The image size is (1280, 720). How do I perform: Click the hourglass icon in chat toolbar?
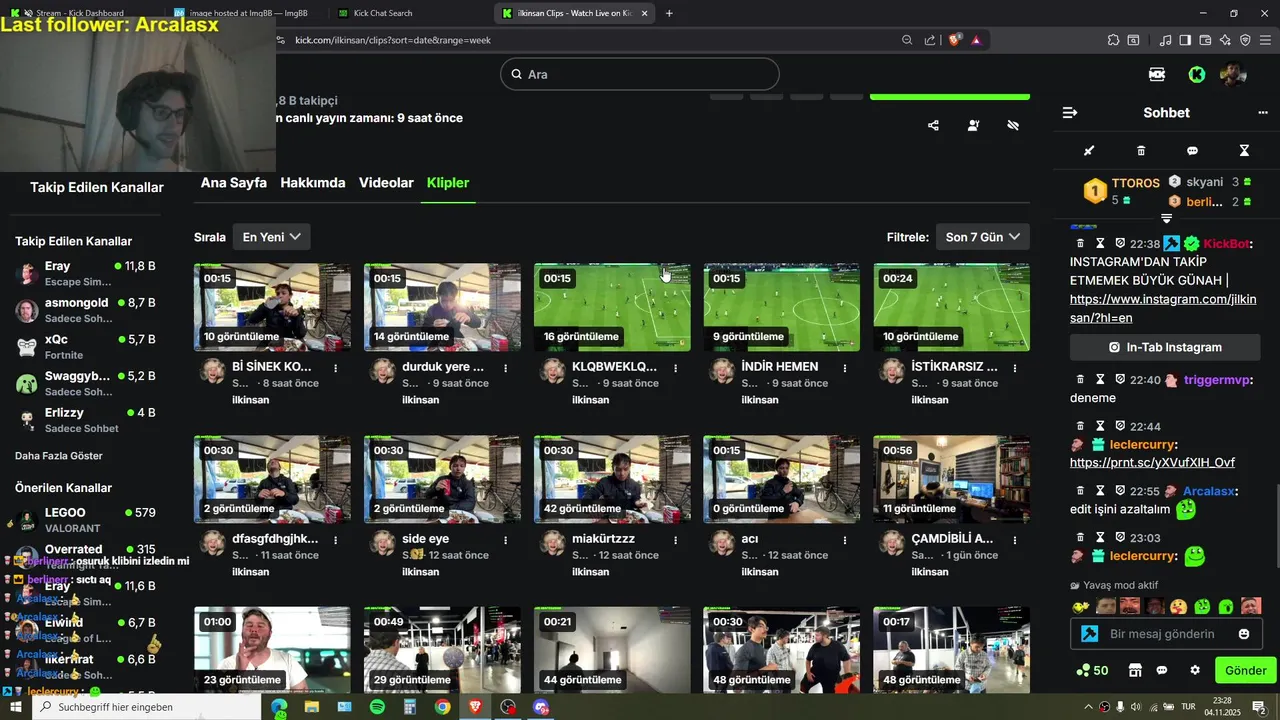[x=1244, y=151]
